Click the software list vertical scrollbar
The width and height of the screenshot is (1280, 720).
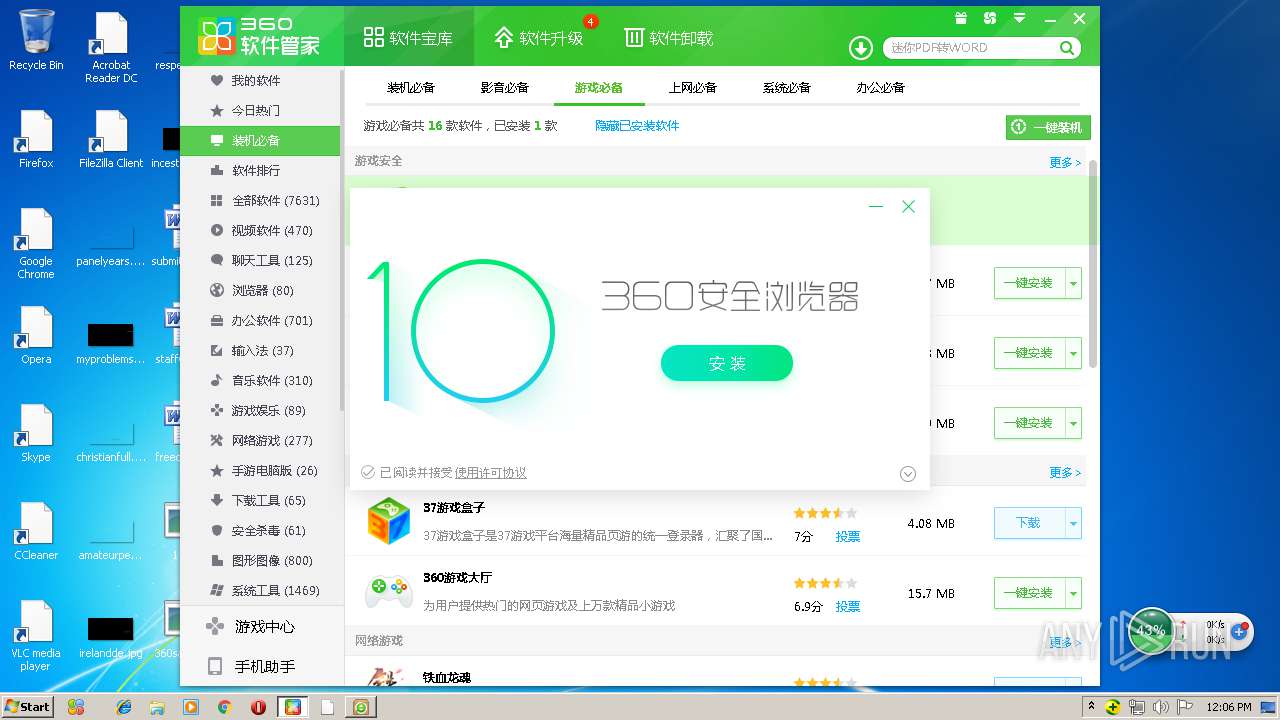[x=1093, y=262]
